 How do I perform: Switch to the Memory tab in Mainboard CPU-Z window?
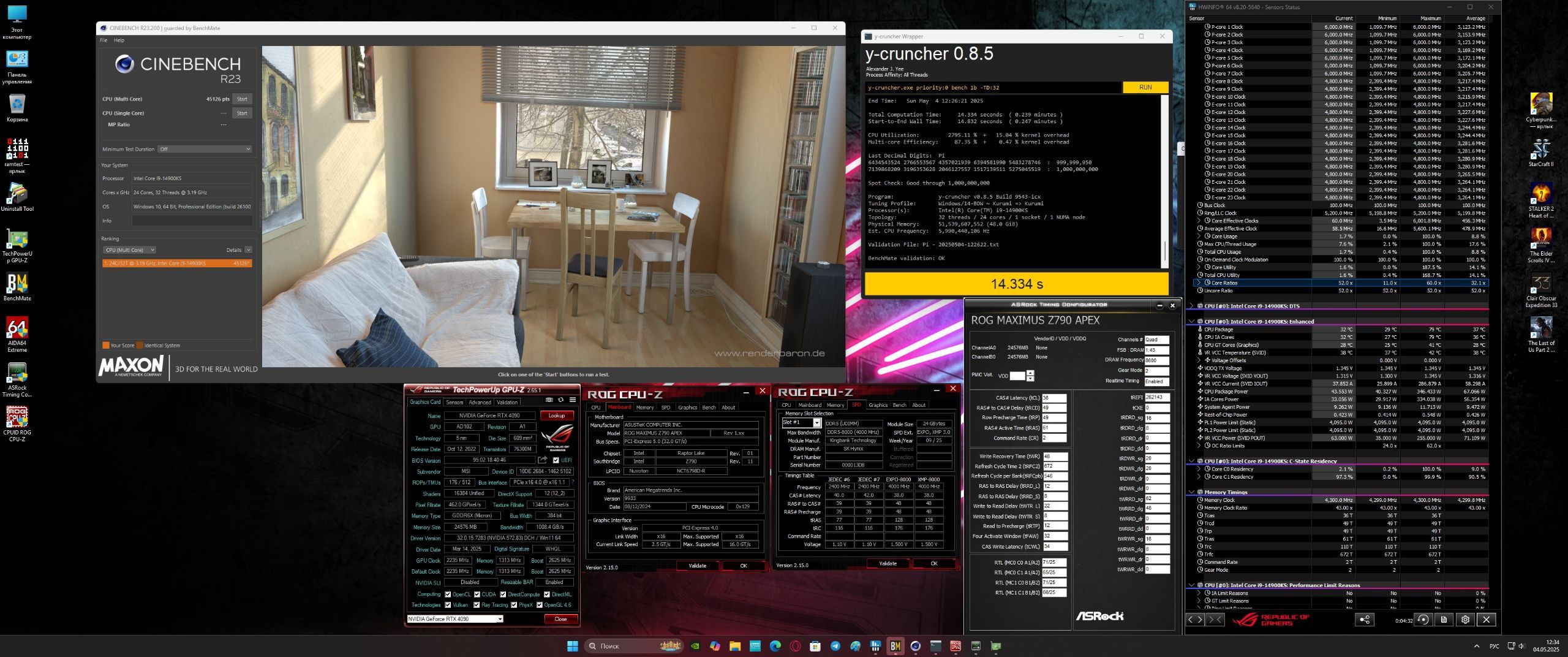[644, 408]
